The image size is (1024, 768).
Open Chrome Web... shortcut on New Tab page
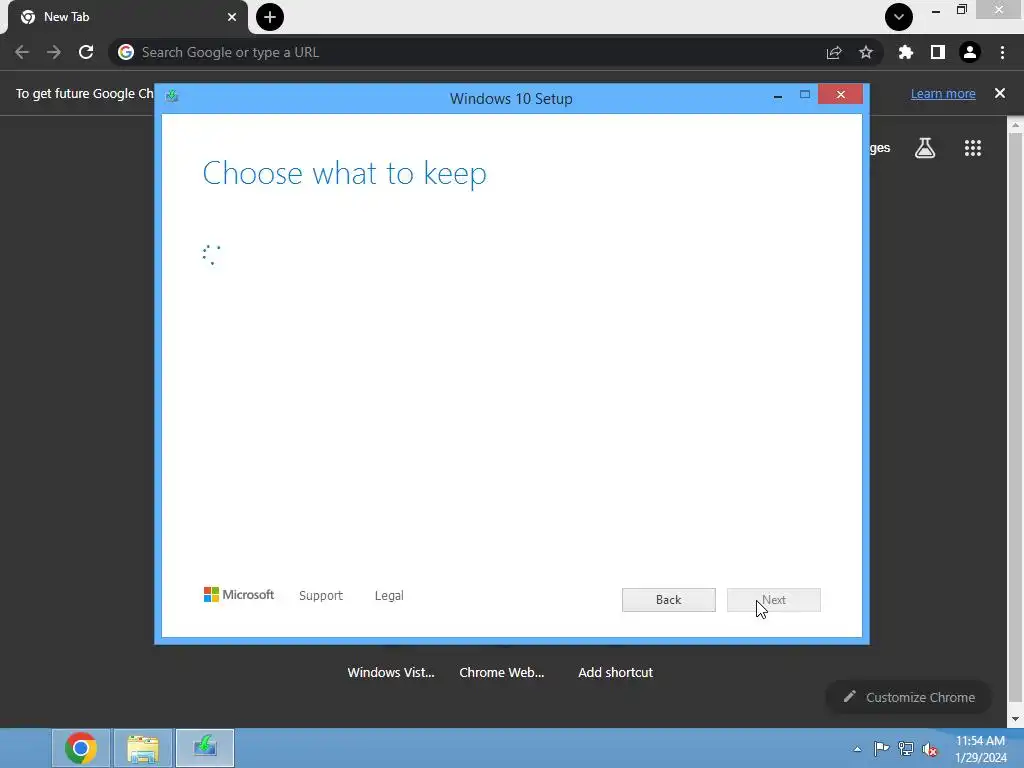point(502,672)
